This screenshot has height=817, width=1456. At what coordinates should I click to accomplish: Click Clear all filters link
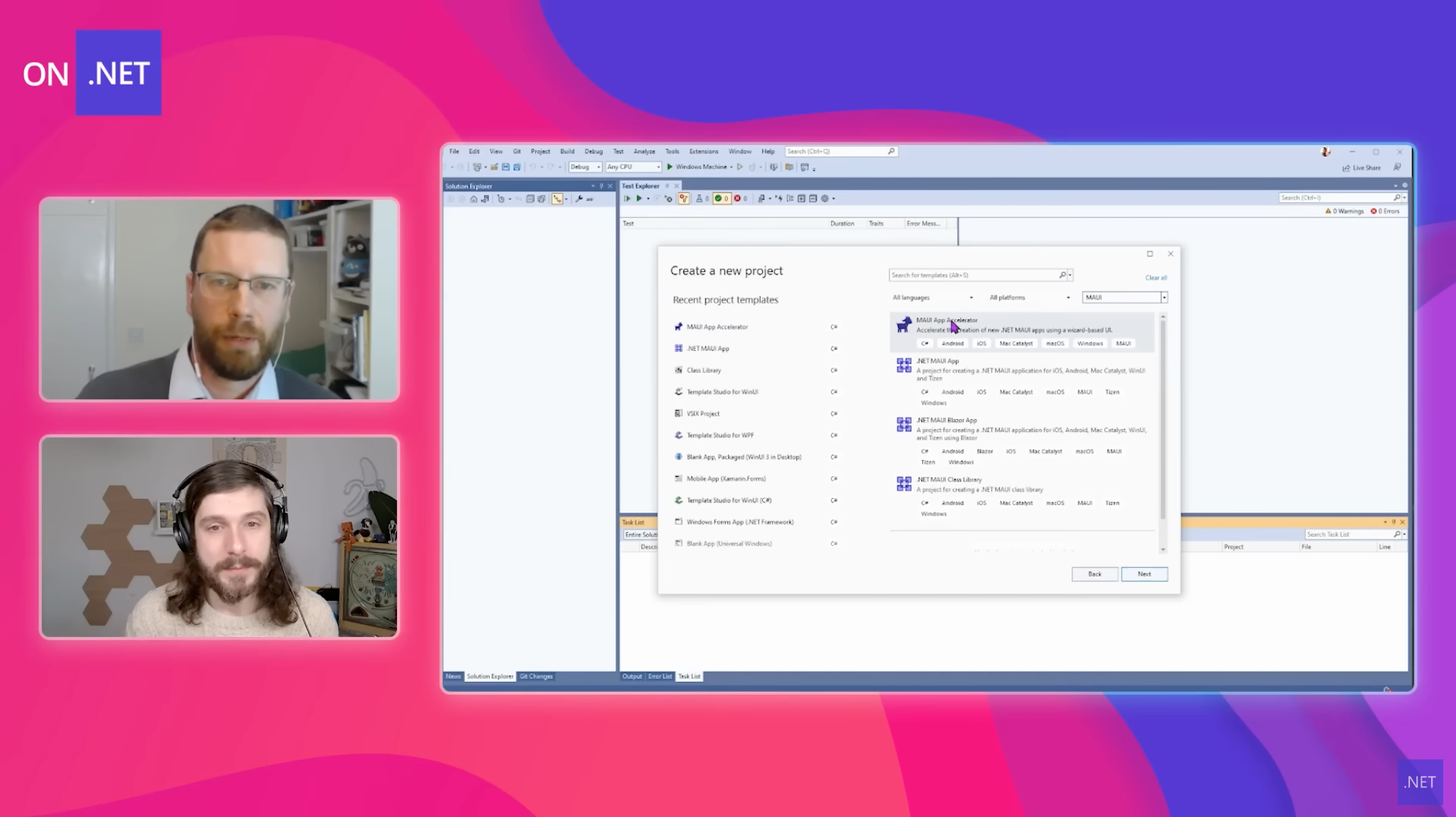point(1156,277)
